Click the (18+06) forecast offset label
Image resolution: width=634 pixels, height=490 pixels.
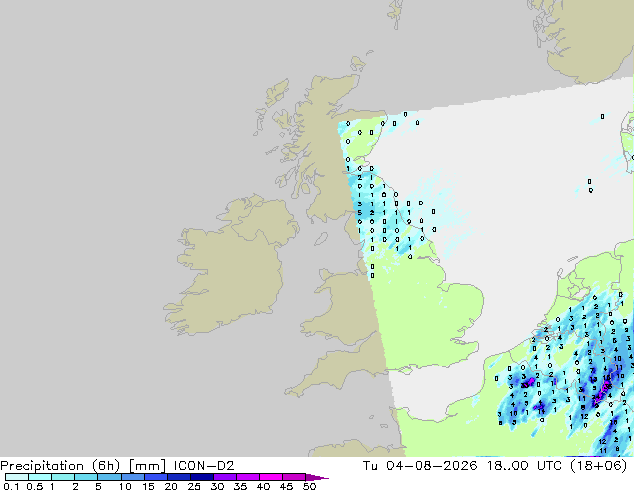click(598, 466)
